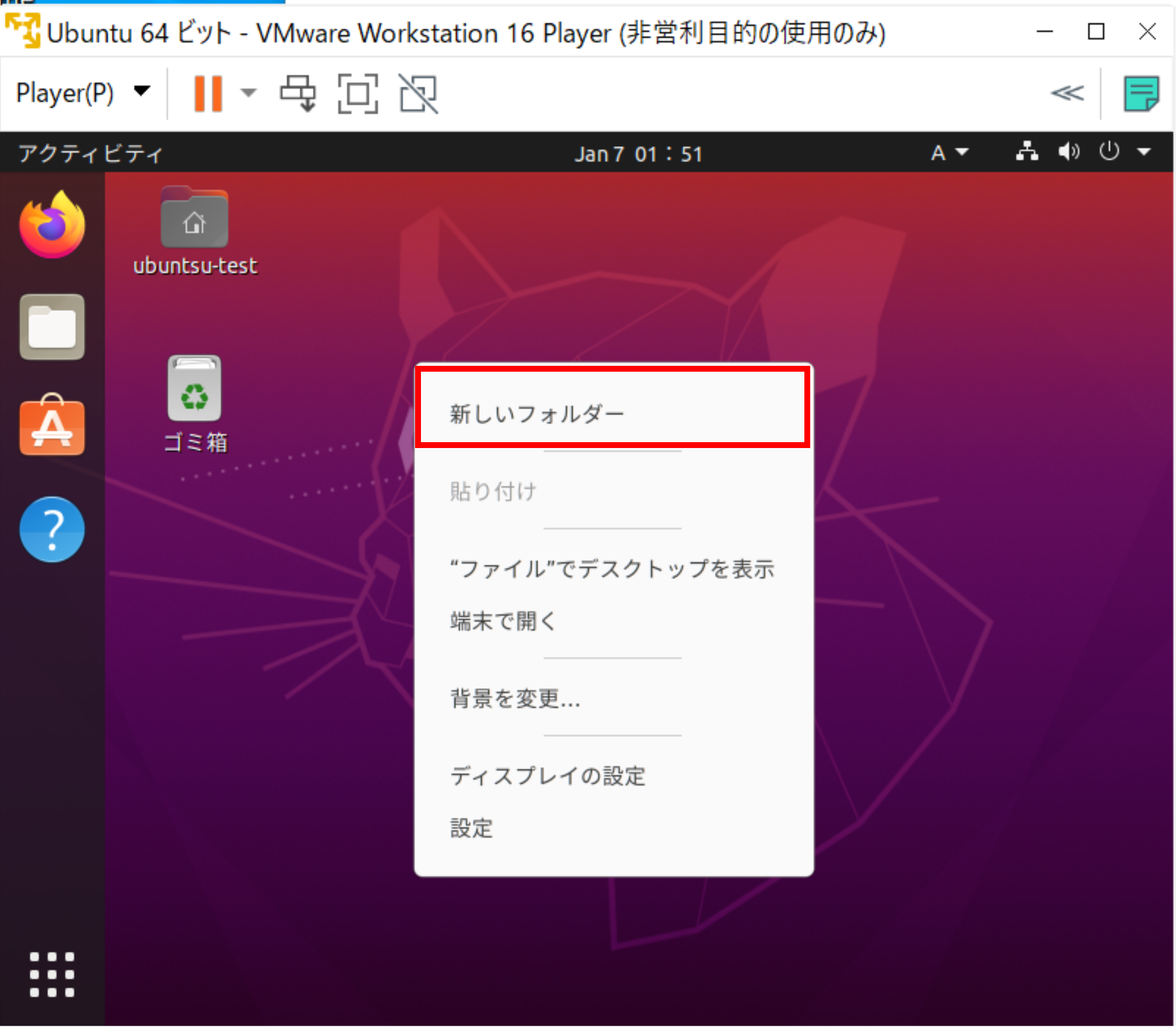Launch Firefox from the dock

pyautogui.click(x=52, y=225)
